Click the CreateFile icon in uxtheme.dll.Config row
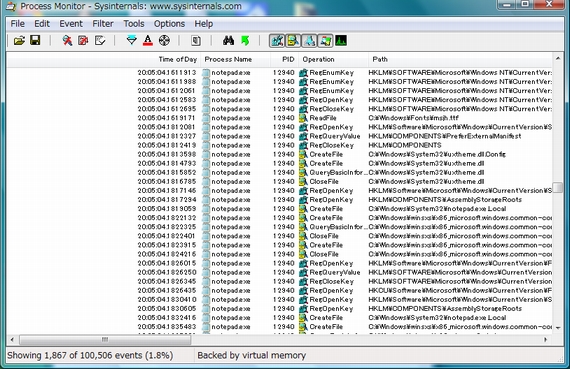This screenshot has width=570, height=369. coord(303,155)
